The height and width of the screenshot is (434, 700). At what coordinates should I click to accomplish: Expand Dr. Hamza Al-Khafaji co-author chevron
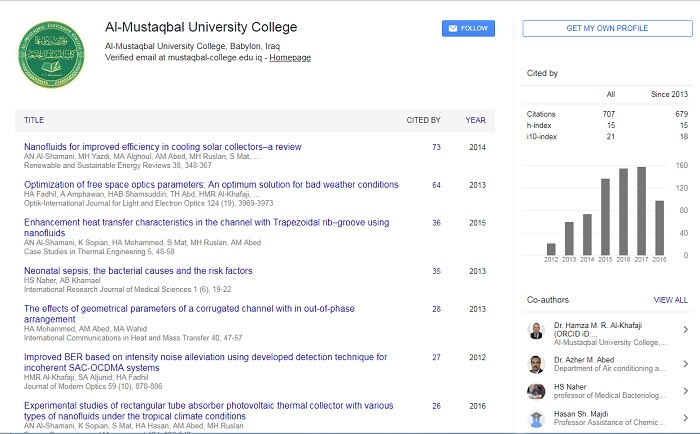click(x=685, y=330)
